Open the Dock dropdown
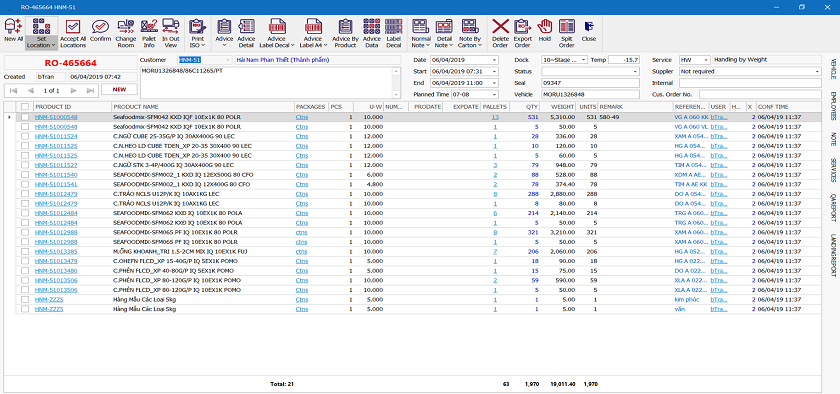This screenshot has width=840, height=394. tap(583, 60)
